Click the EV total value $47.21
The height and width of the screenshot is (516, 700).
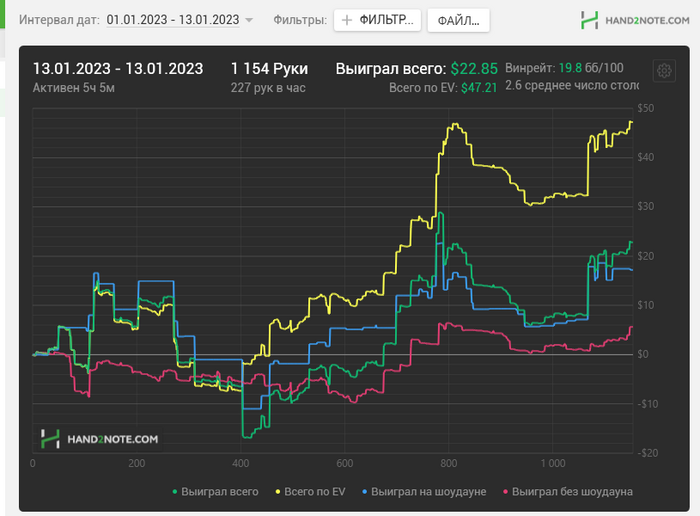479,88
